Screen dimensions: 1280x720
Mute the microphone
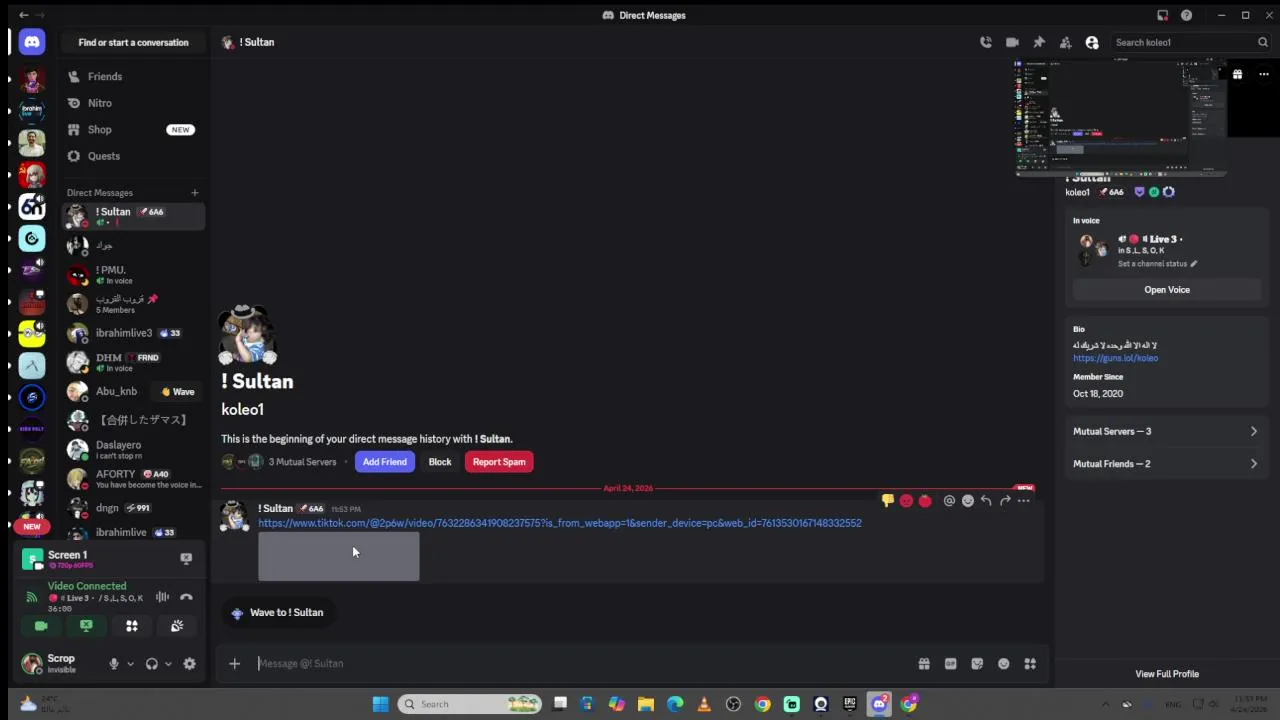click(114, 664)
